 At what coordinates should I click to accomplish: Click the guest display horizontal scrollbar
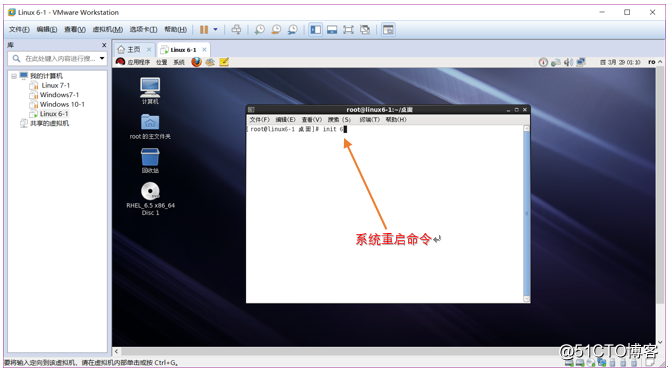click(383, 351)
